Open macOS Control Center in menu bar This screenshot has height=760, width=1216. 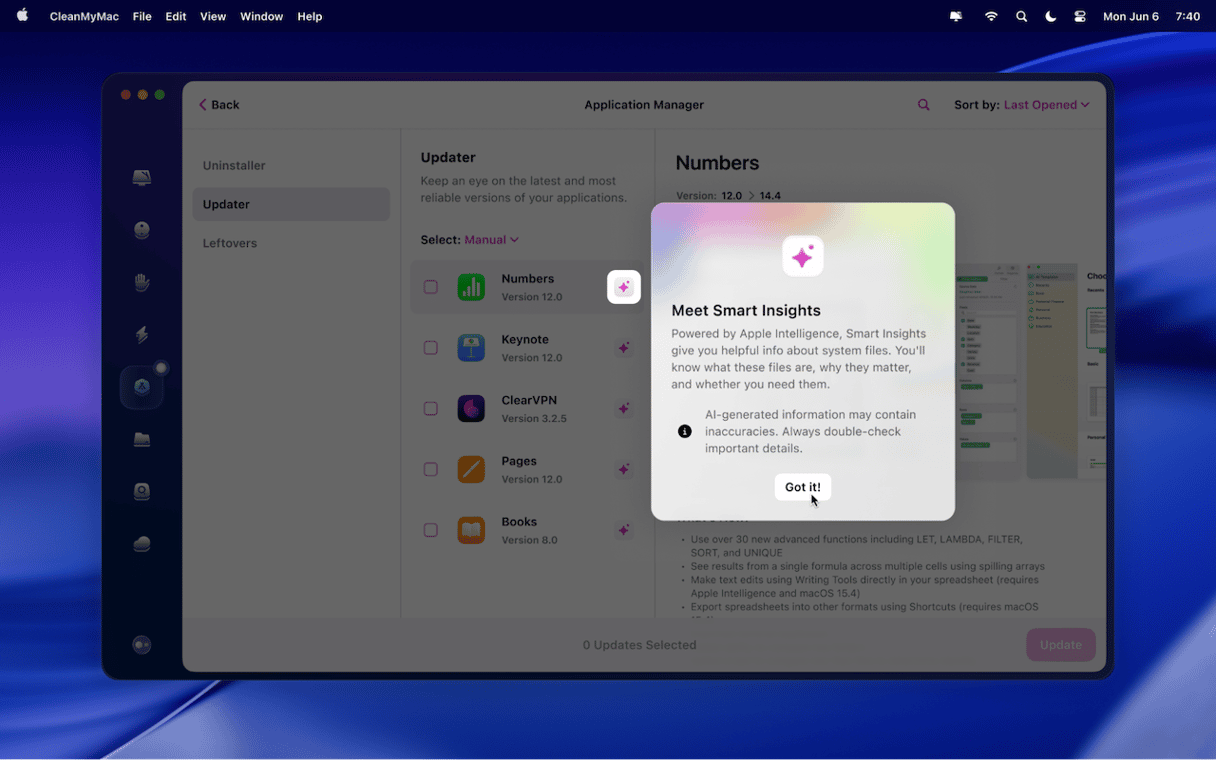1080,17
